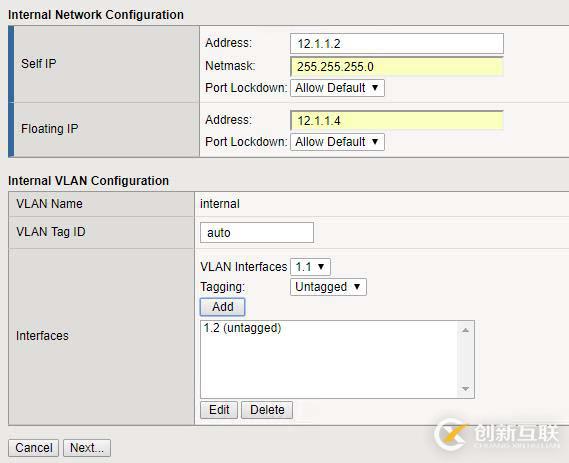The width and height of the screenshot is (569, 463).
Task: Select the 1.2 (untagged) list entry
Action: (x=242, y=328)
